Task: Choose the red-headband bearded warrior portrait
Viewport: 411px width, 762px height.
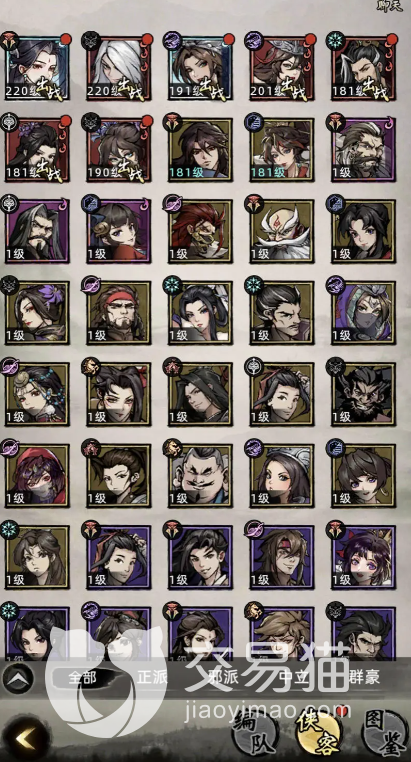Action: (118, 312)
